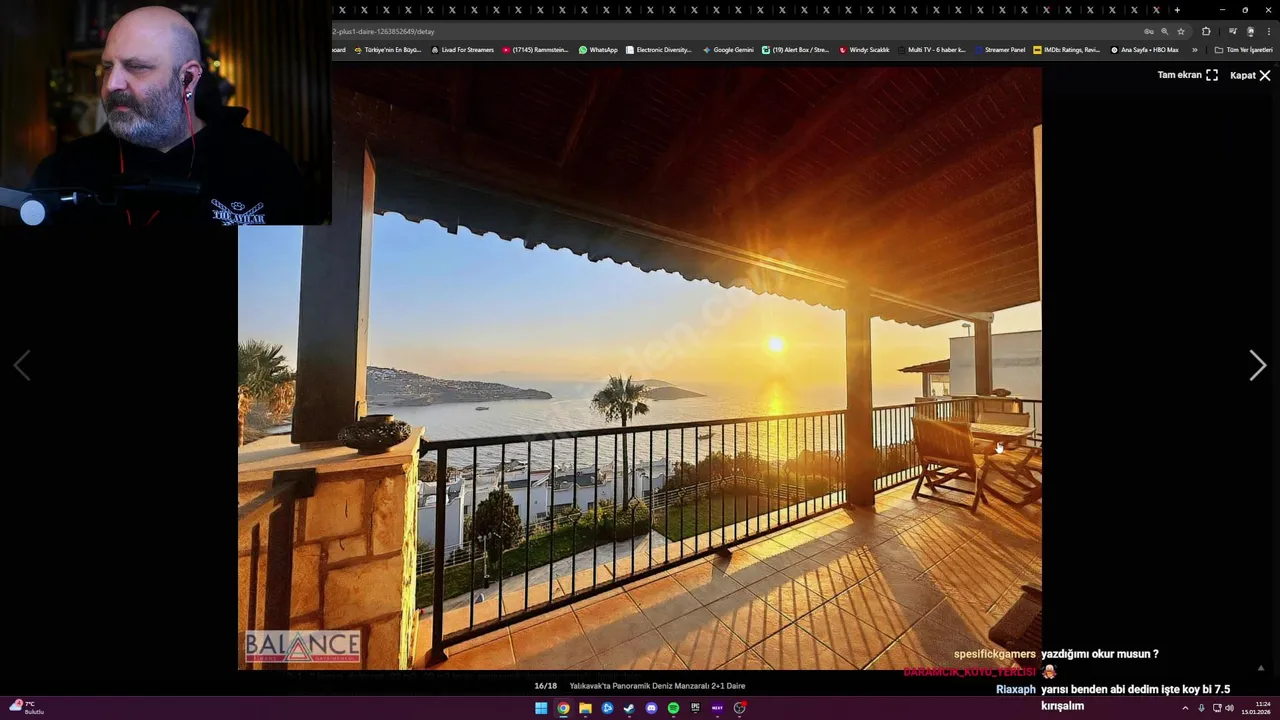
Task: Open the saved passwords key icon
Action: 1149,31
